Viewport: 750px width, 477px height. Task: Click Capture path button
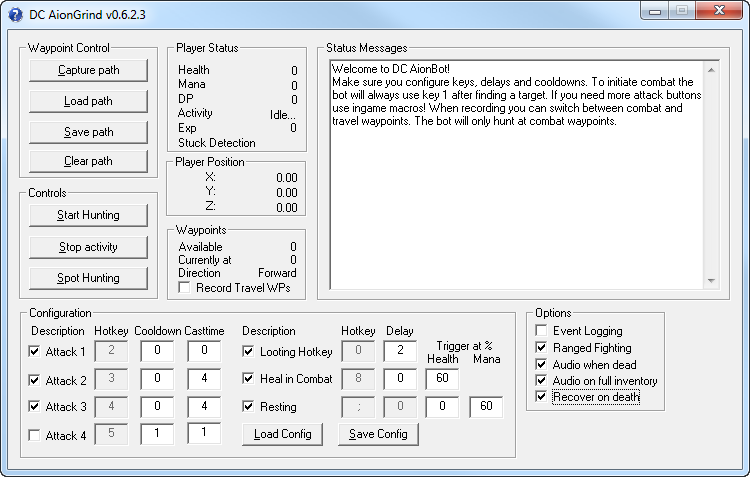(88, 70)
